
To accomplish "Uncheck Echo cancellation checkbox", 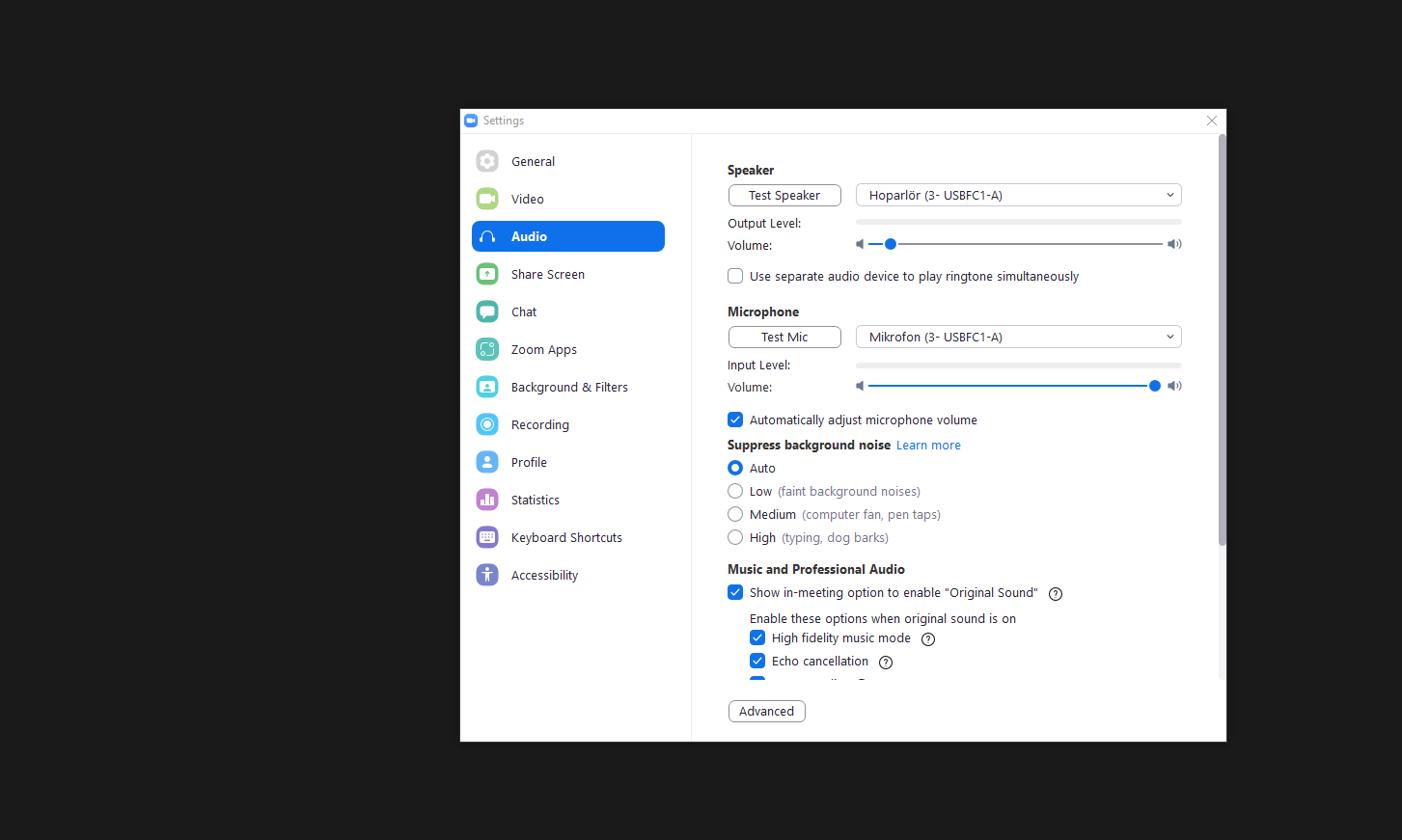I will [x=757, y=661].
